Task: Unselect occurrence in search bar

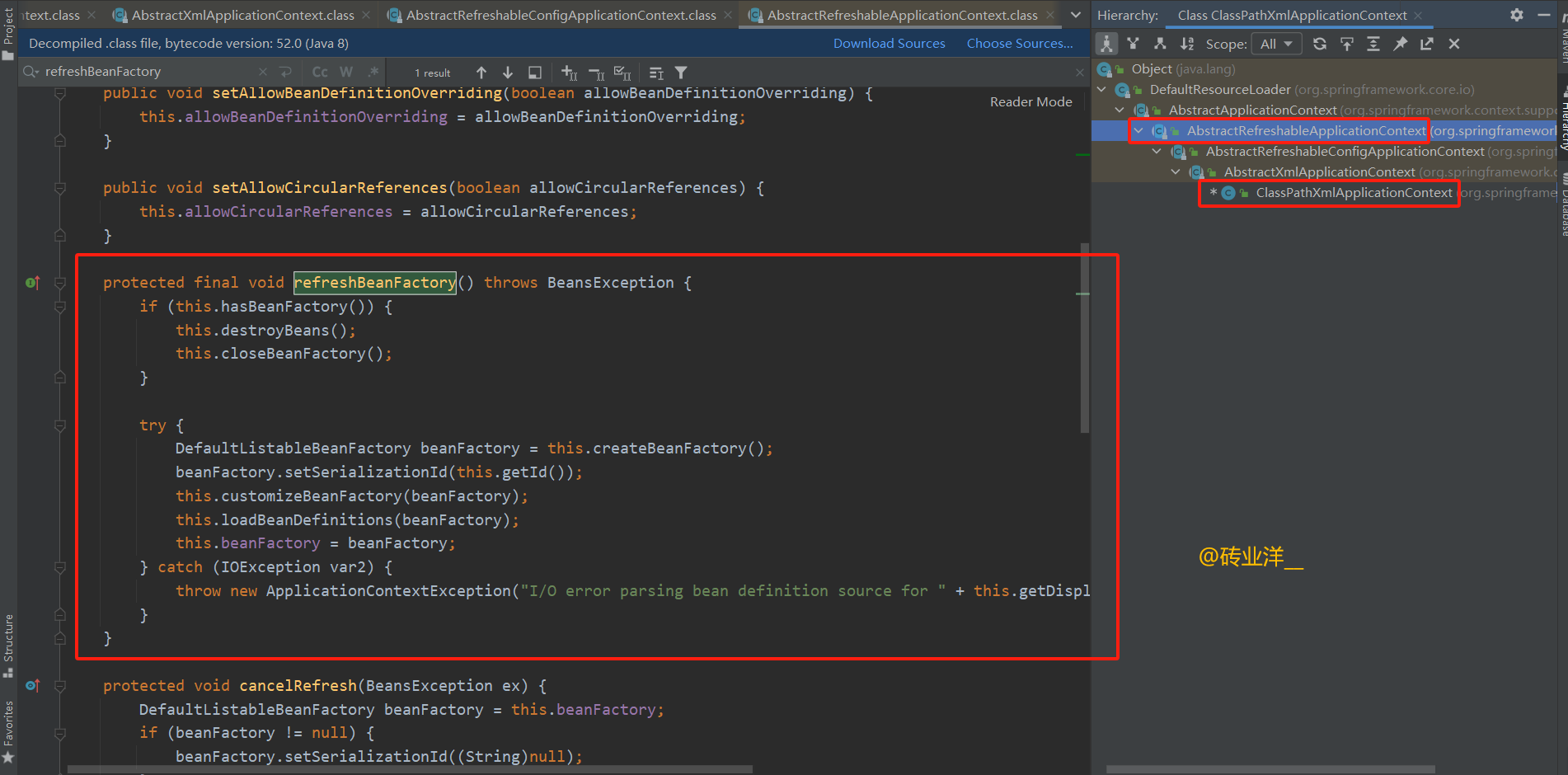Action: click(x=596, y=73)
